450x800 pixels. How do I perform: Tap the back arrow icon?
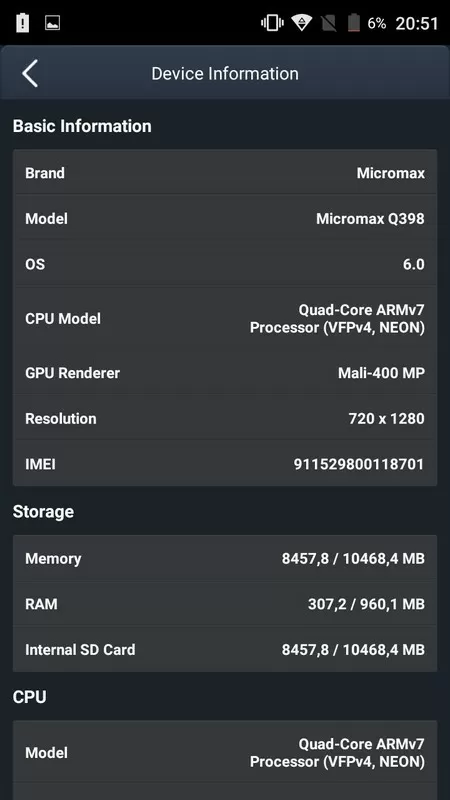click(x=30, y=73)
